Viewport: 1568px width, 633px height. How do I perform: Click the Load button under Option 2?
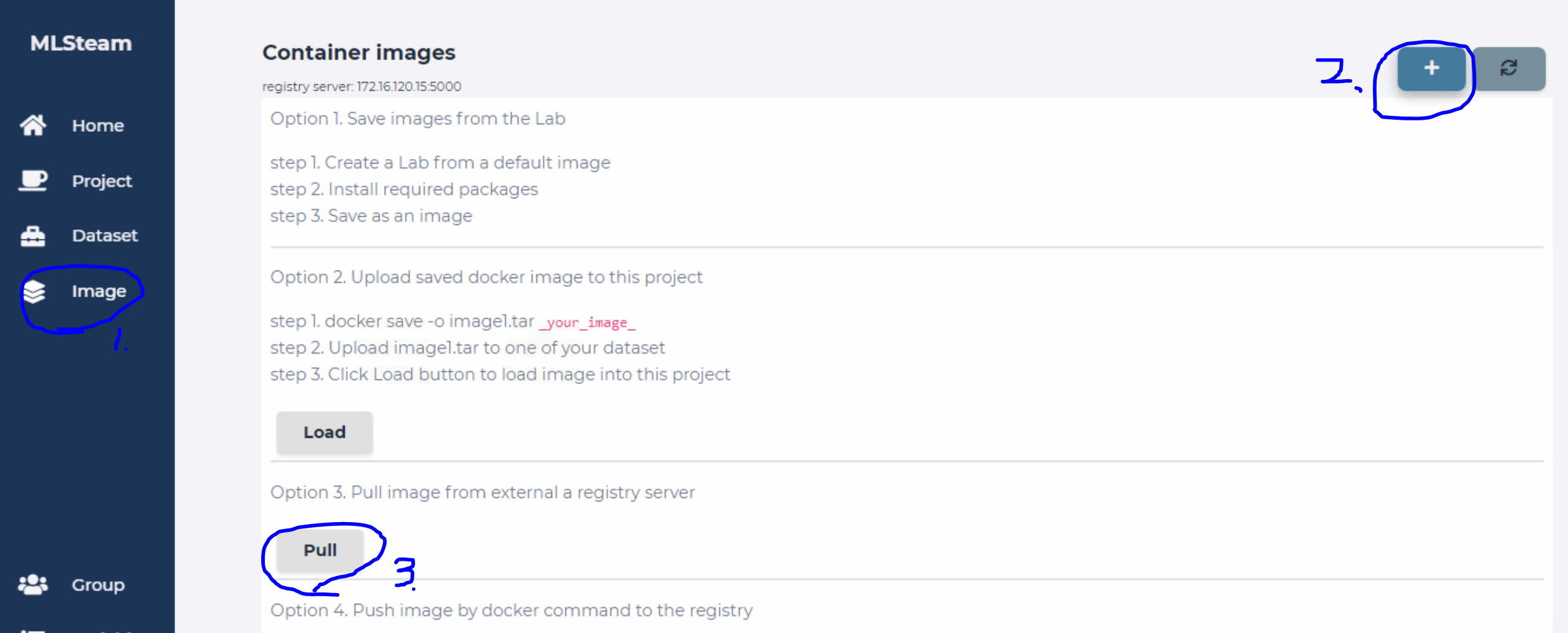click(325, 432)
